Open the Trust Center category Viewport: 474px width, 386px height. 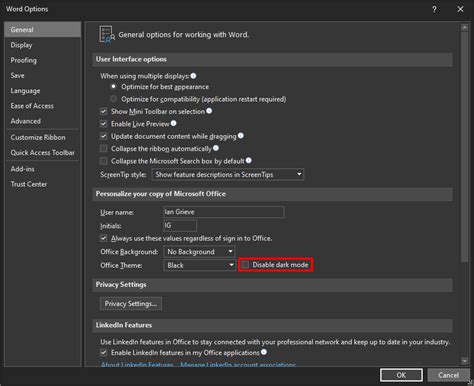(43, 184)
